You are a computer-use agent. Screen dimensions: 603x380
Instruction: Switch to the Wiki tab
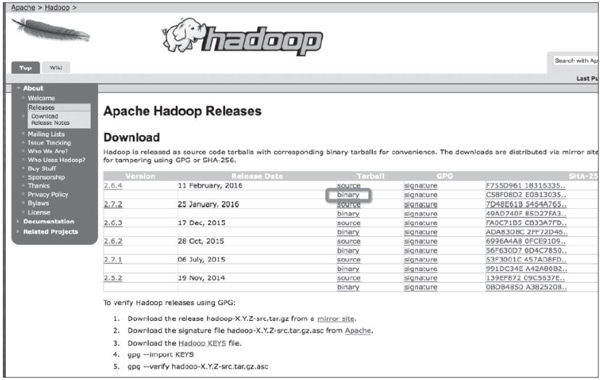click(x=56, y=67)
